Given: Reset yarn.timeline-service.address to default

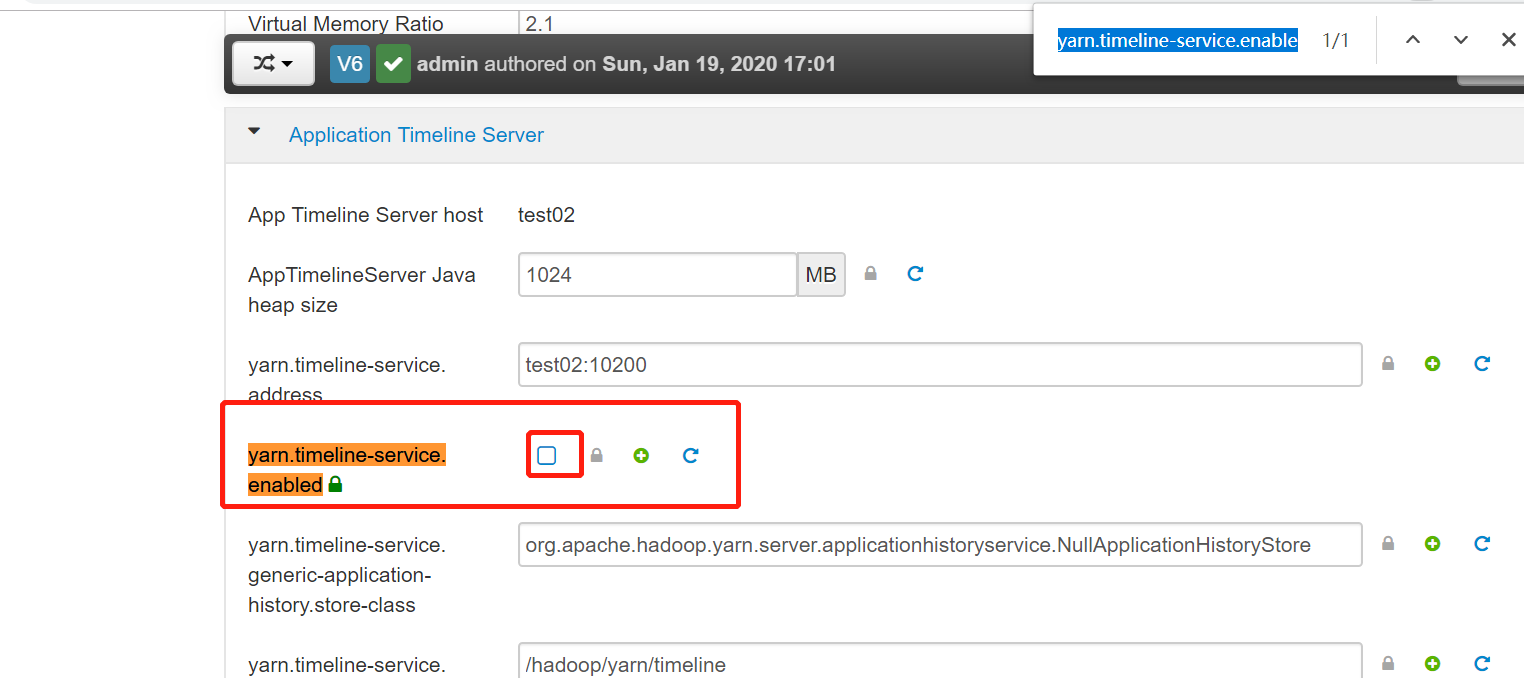Looking at the screenshot, I should (x=1482, y=364).
